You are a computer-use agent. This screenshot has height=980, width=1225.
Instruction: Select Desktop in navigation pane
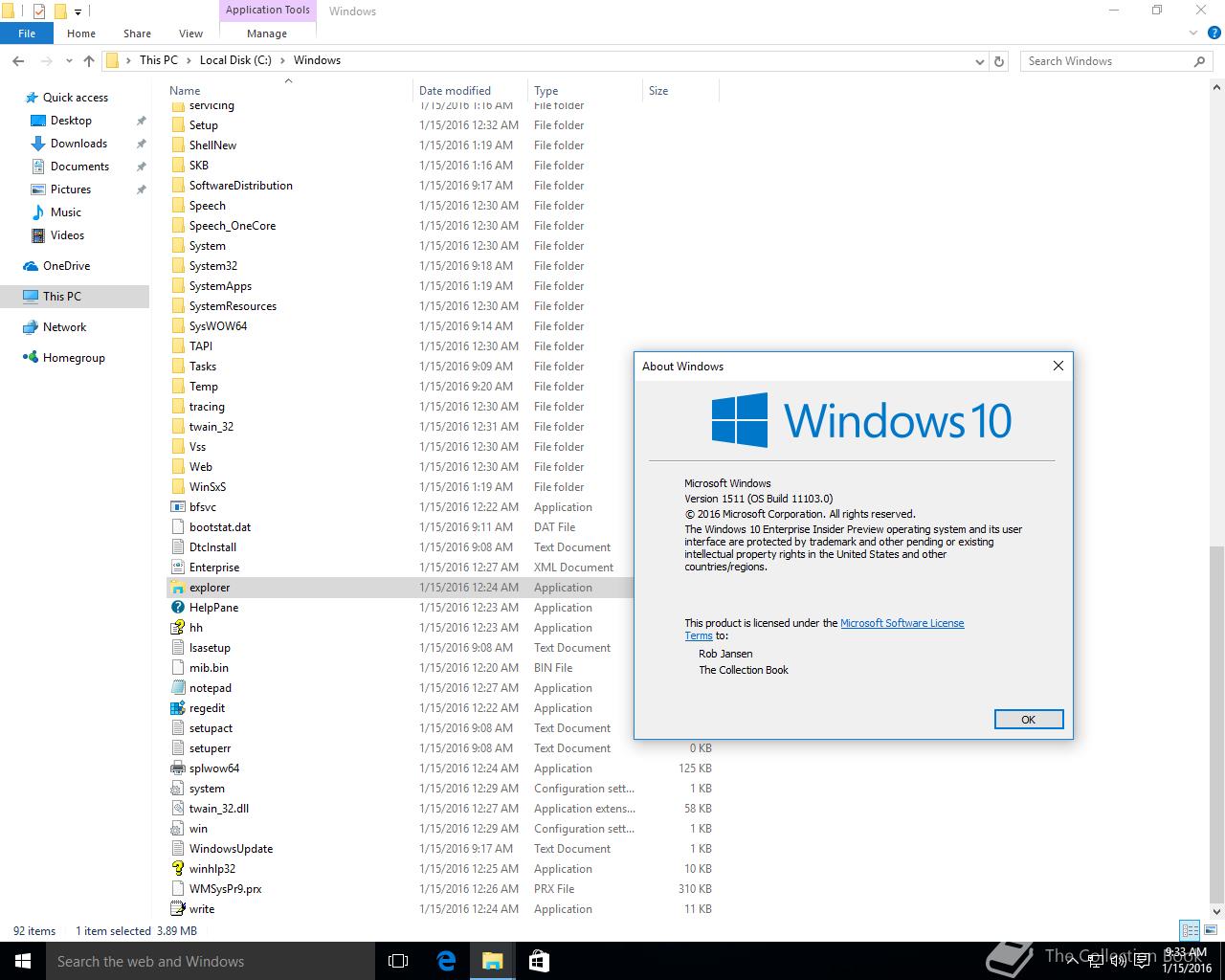pyautogui.click(x=71, y=121)
